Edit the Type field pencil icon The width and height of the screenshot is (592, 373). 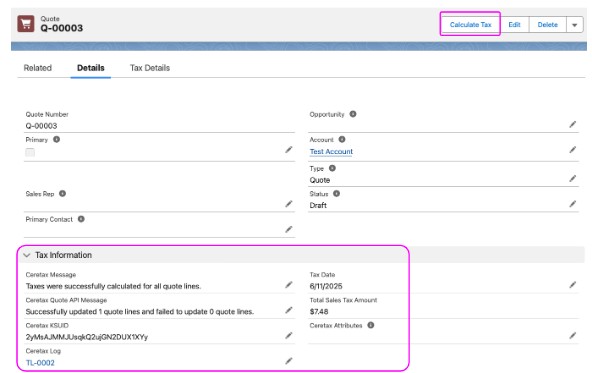point(573,178)
